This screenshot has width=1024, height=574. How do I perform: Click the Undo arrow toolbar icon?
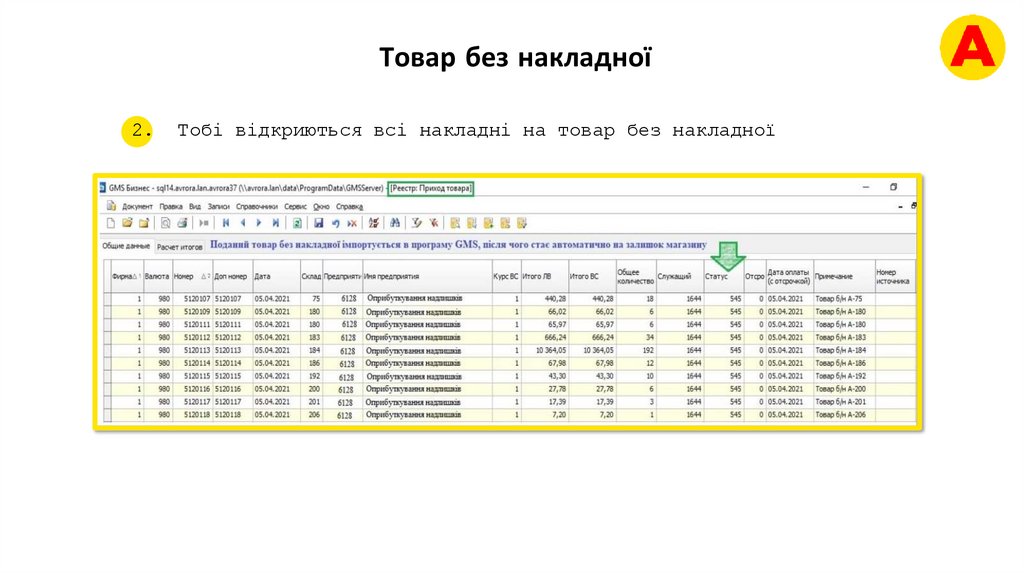(335, 223)
